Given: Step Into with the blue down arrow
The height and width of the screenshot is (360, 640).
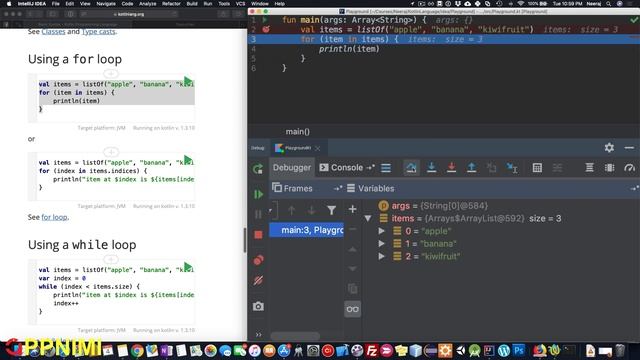Looking at the screenshot, I should (x=431, y=168).
